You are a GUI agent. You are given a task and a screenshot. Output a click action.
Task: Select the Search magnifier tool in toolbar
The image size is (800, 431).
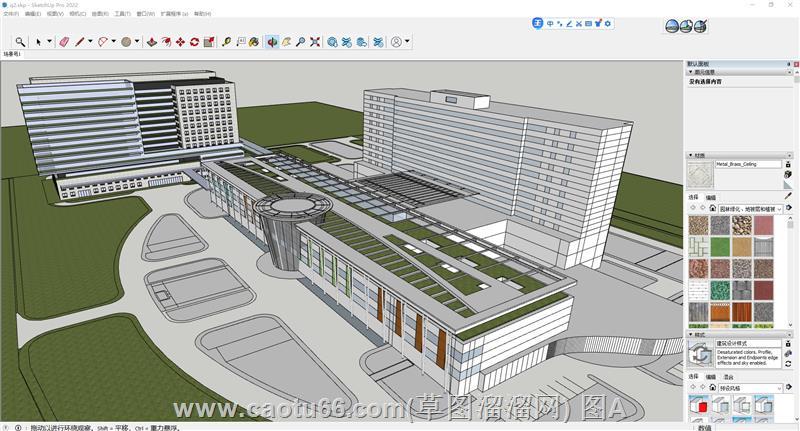(20, 42)
